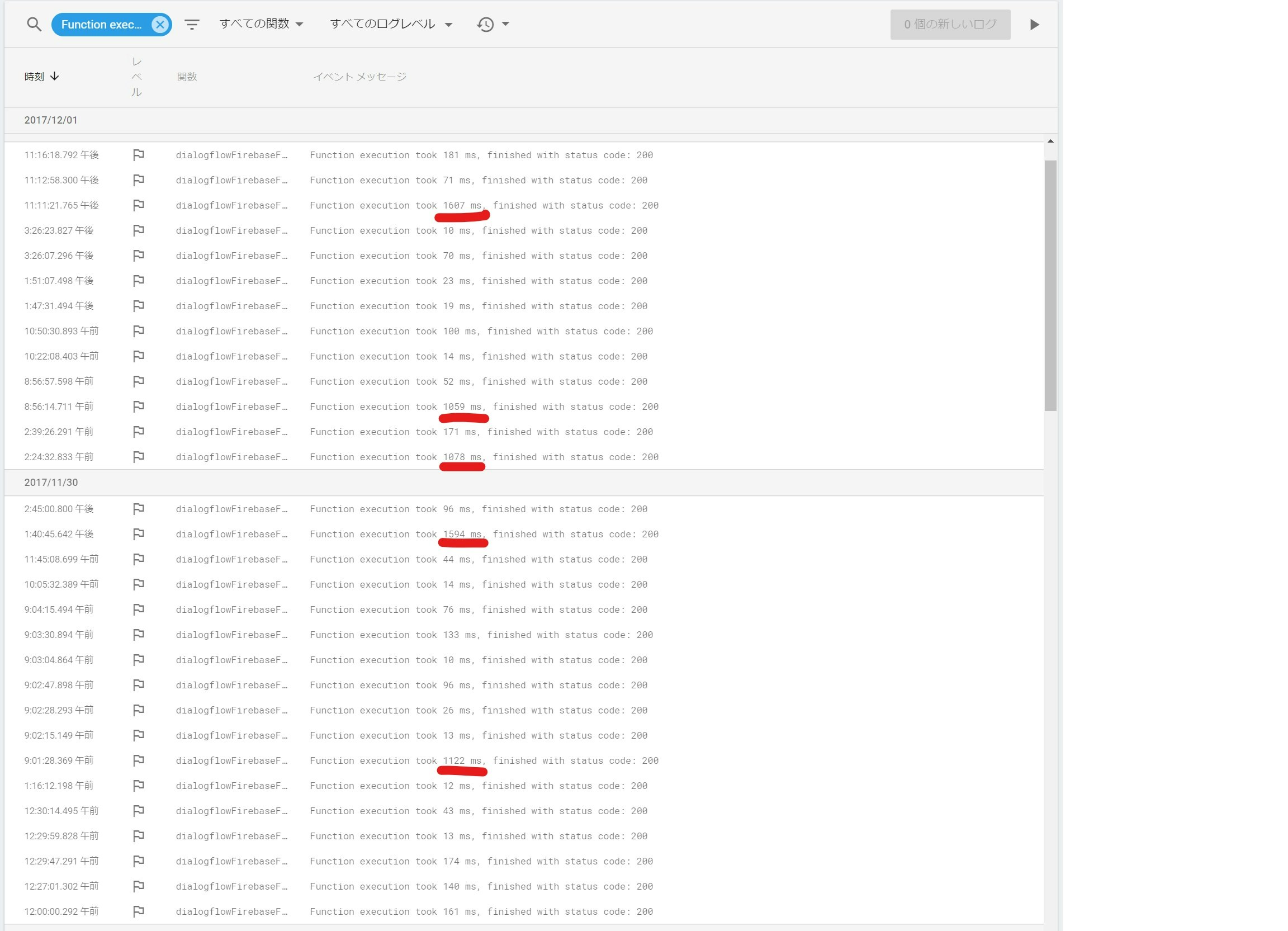Viewport: 1288px width, 931px height.
Task: Click the play arrow to stream logs
Action: (1035, 24)
